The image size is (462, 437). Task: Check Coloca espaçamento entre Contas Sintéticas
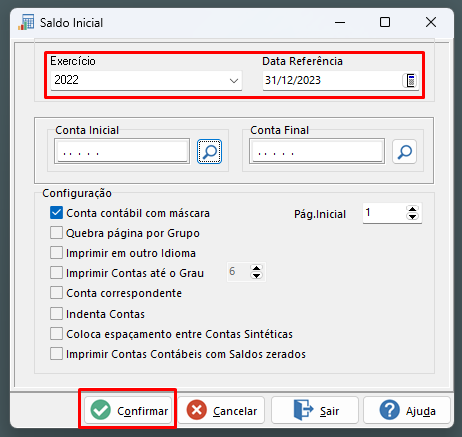[56, 334]
